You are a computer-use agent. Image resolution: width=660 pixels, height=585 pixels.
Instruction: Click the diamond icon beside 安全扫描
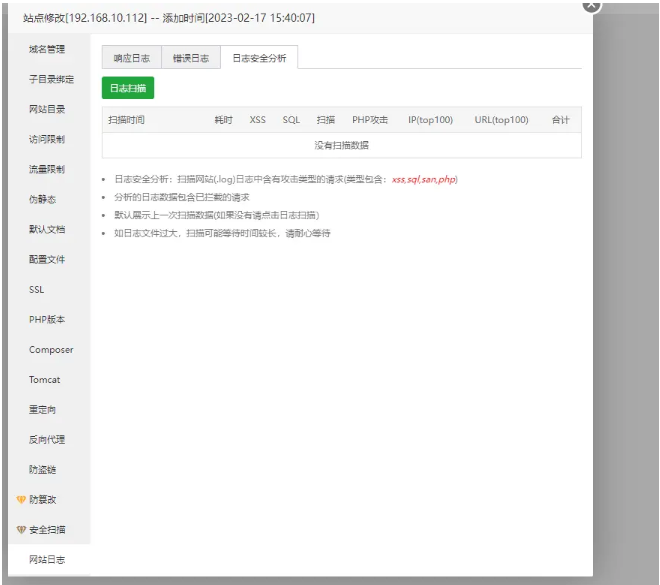click(21, 529)
